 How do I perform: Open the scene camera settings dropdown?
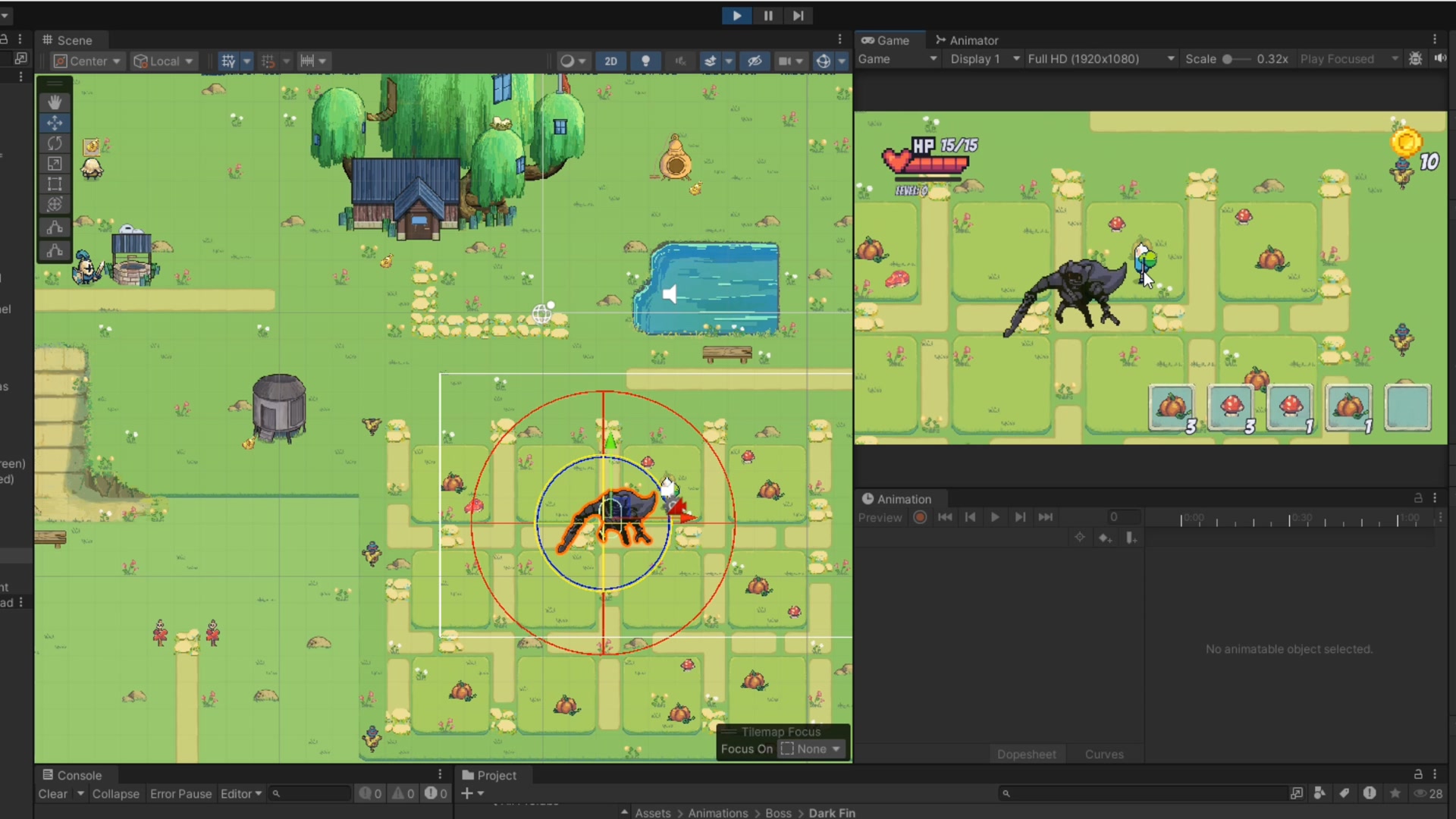tap(790, 61)
